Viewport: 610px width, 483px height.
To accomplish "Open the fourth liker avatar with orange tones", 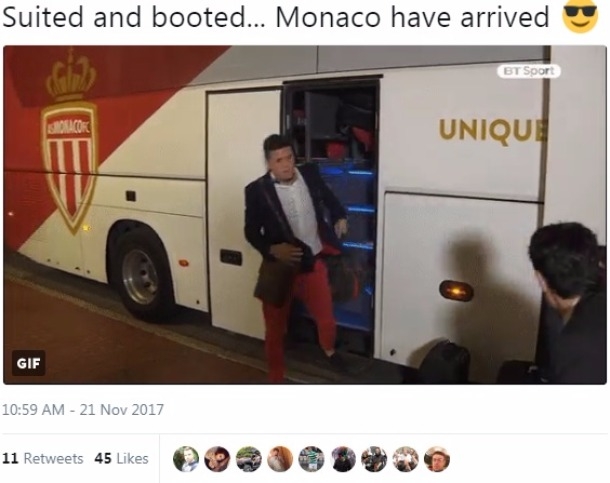I will 280,459.
